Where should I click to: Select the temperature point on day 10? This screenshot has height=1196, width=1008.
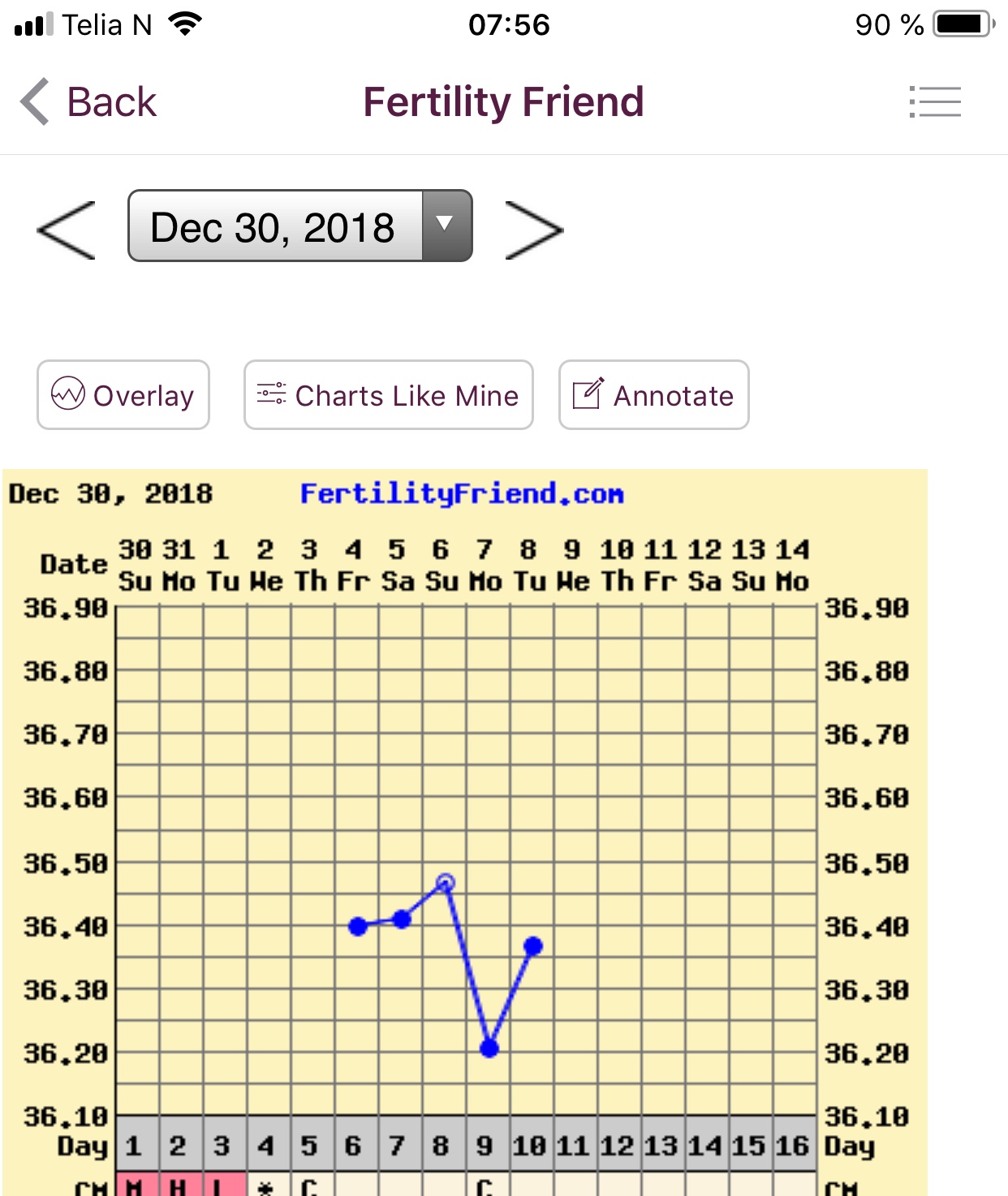tap(533, 946)
